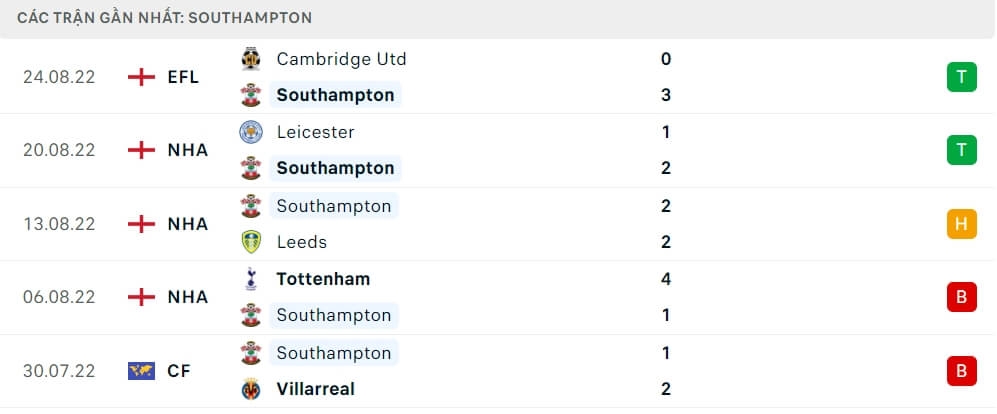Click the CF competition label
The width and height of the screenshot is (997, 414).
click(179, 371)
